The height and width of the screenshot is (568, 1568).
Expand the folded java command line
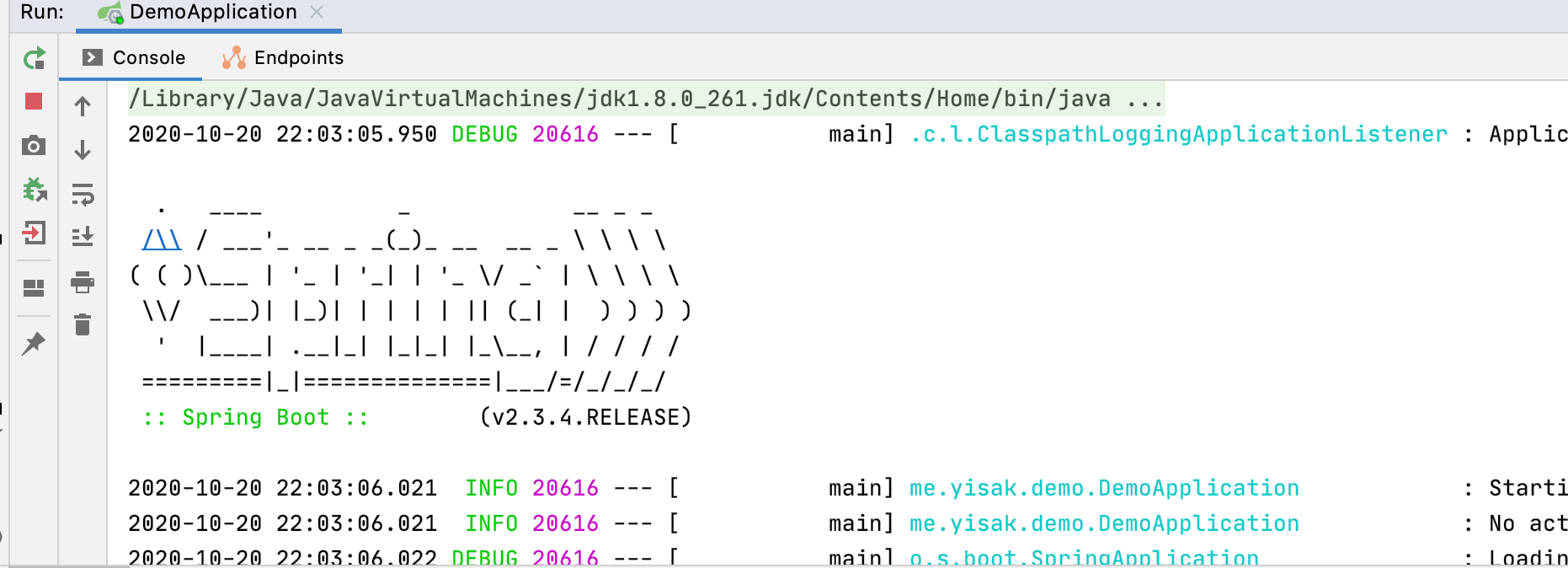(1145, 99)
